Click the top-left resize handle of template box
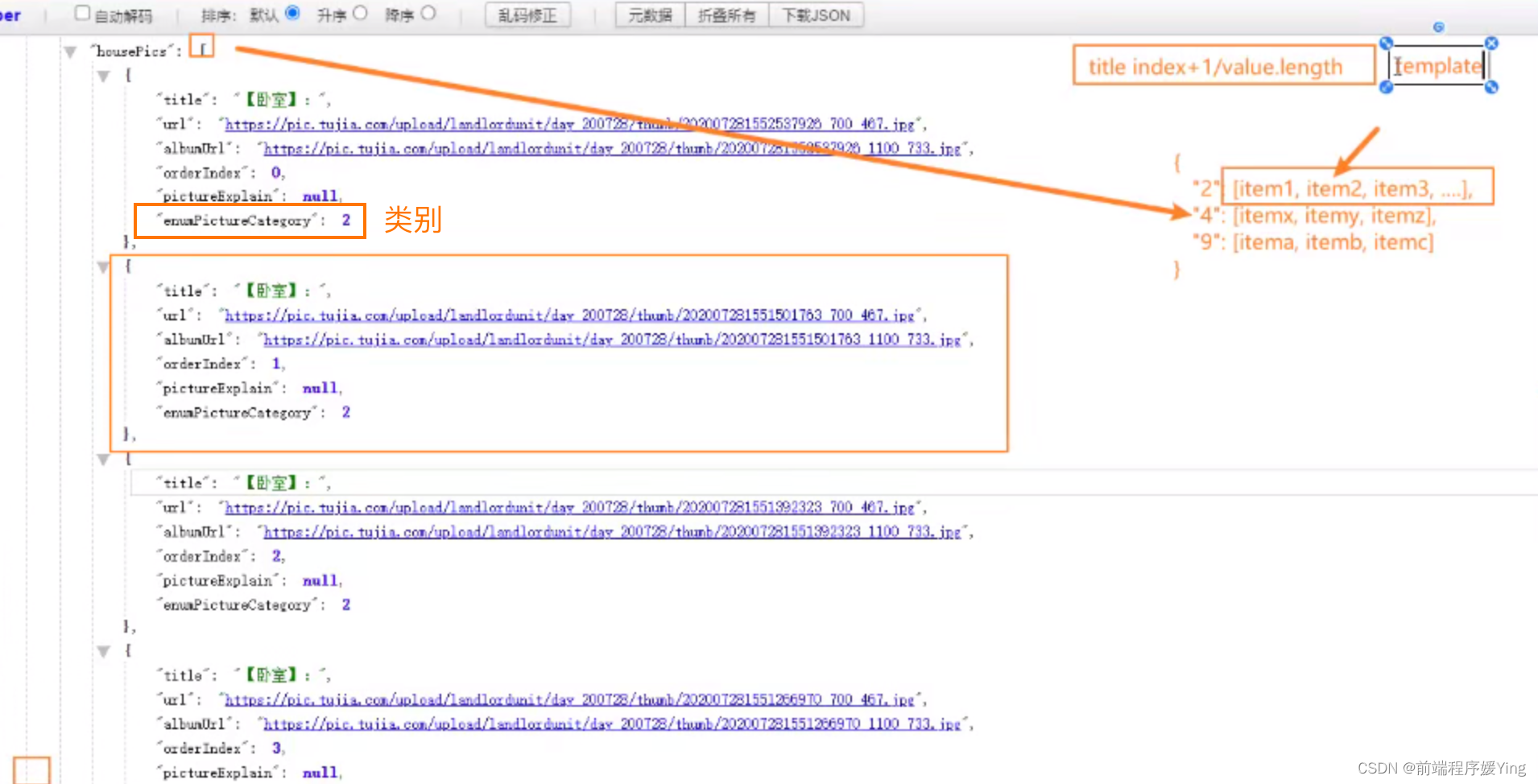This screenshot has width=1538, height=784. pyautogui.click(x=1386, y=43)
